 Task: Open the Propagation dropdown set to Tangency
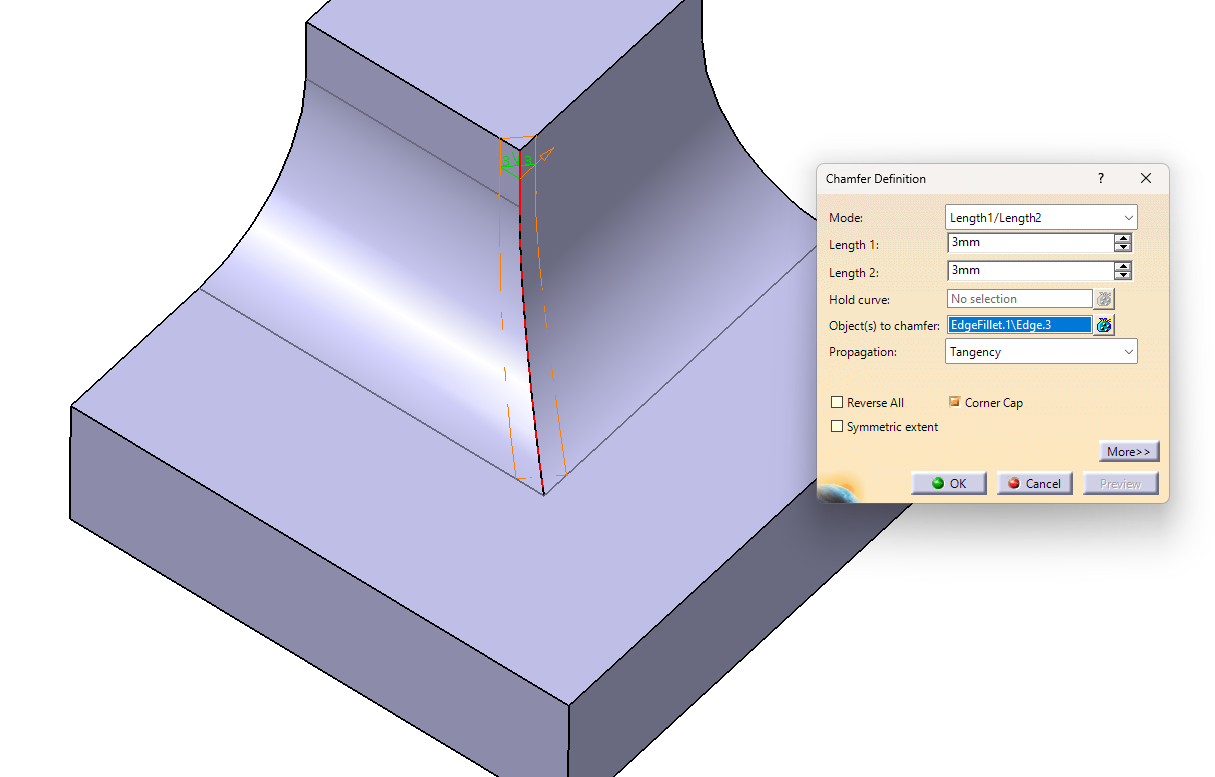(1041, 352)
